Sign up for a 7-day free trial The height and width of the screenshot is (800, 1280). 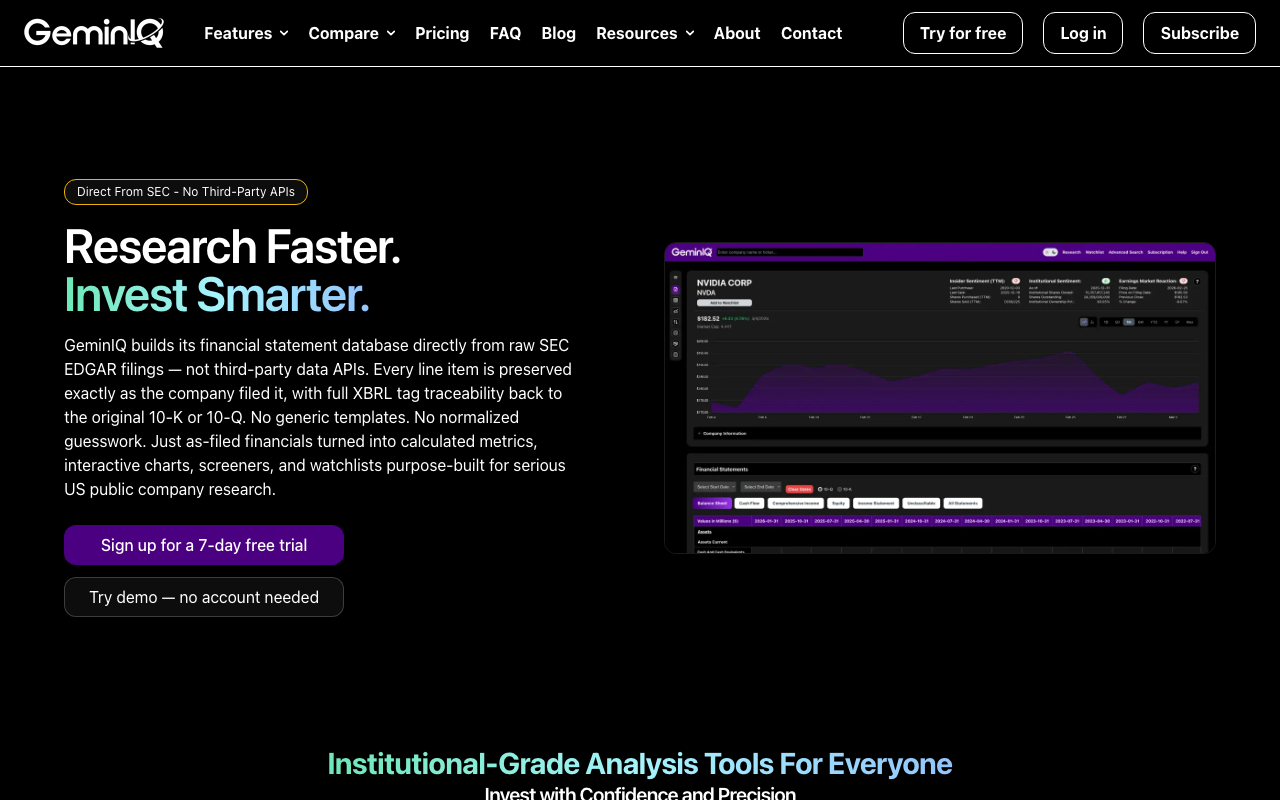(204, 545)
